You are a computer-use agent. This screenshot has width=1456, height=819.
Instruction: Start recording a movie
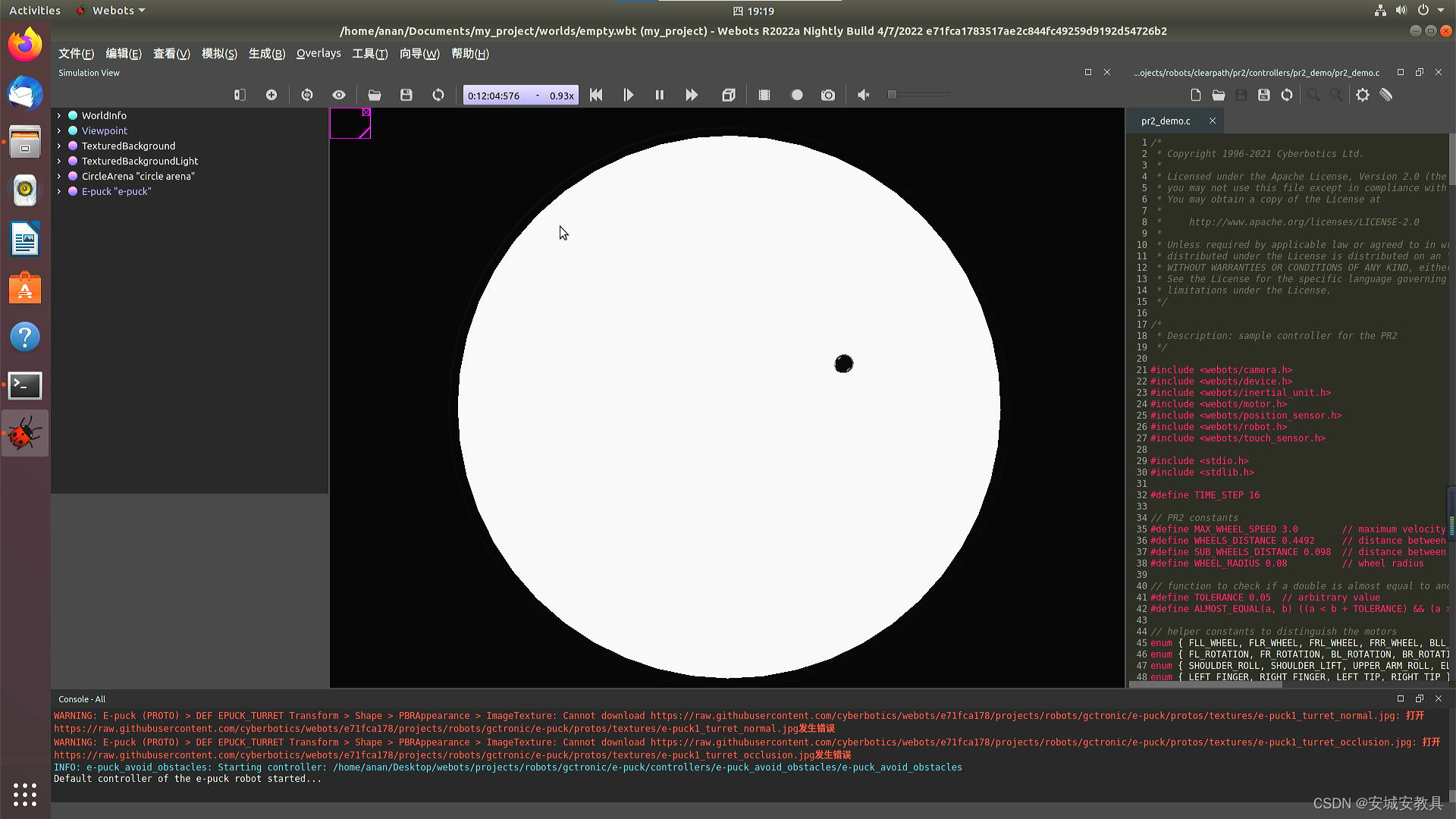(764, 95)
